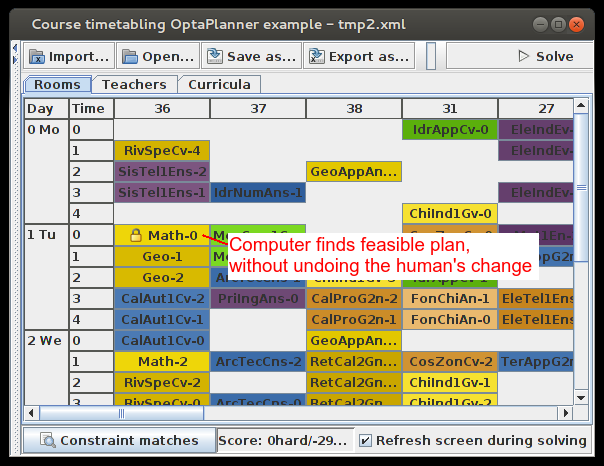
Task: Click the Export as icon
Action: click(x=316, y=57)
